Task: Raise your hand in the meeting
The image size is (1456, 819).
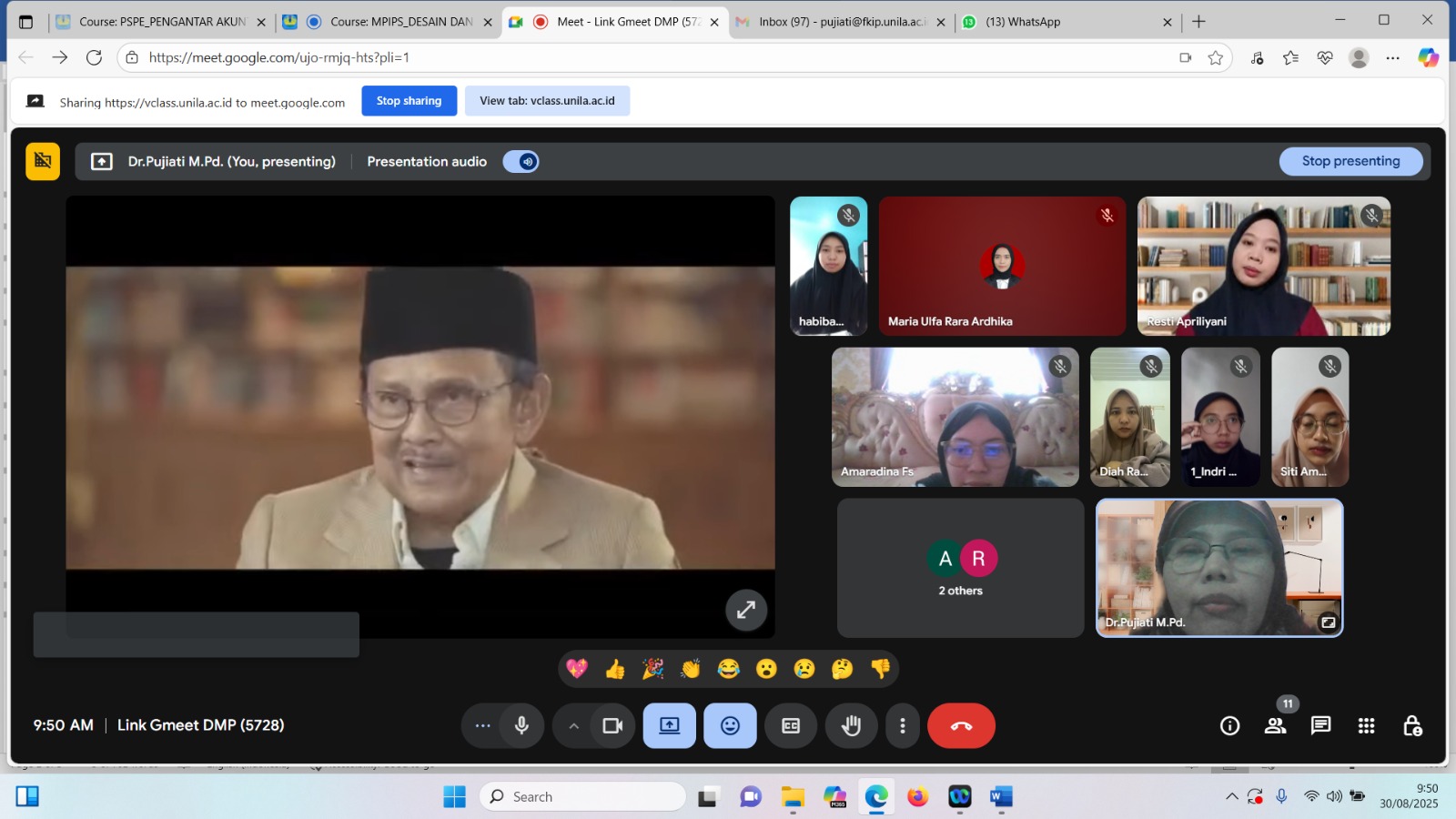Action: click(851, 725)
